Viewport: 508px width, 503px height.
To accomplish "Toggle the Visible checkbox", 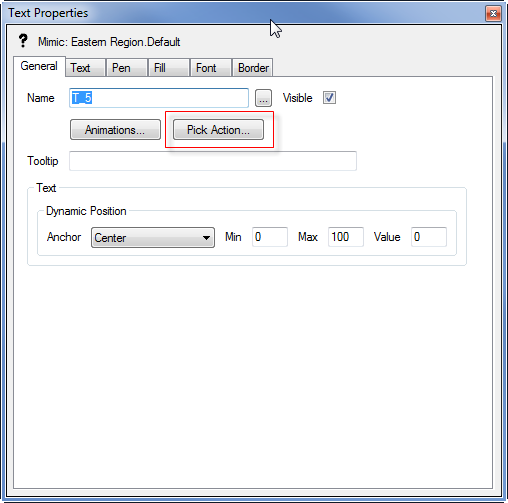I will [x=329, y=98].
